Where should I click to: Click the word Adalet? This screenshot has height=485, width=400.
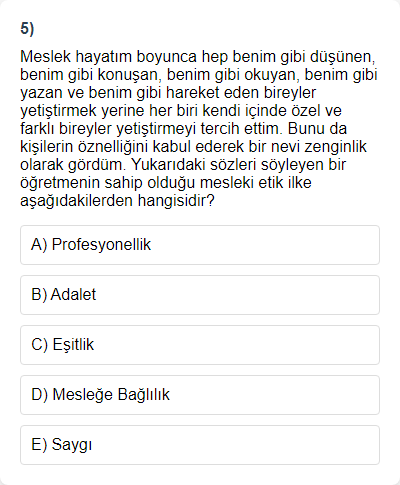[73, 294]
